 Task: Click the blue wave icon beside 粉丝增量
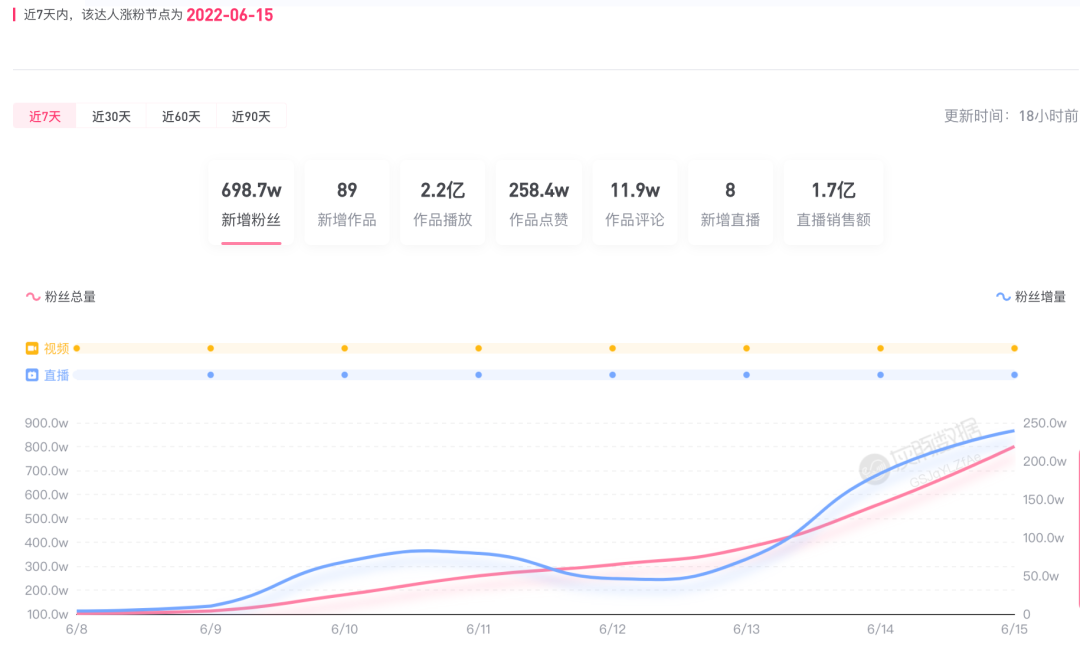click(x=1004, y=297)
